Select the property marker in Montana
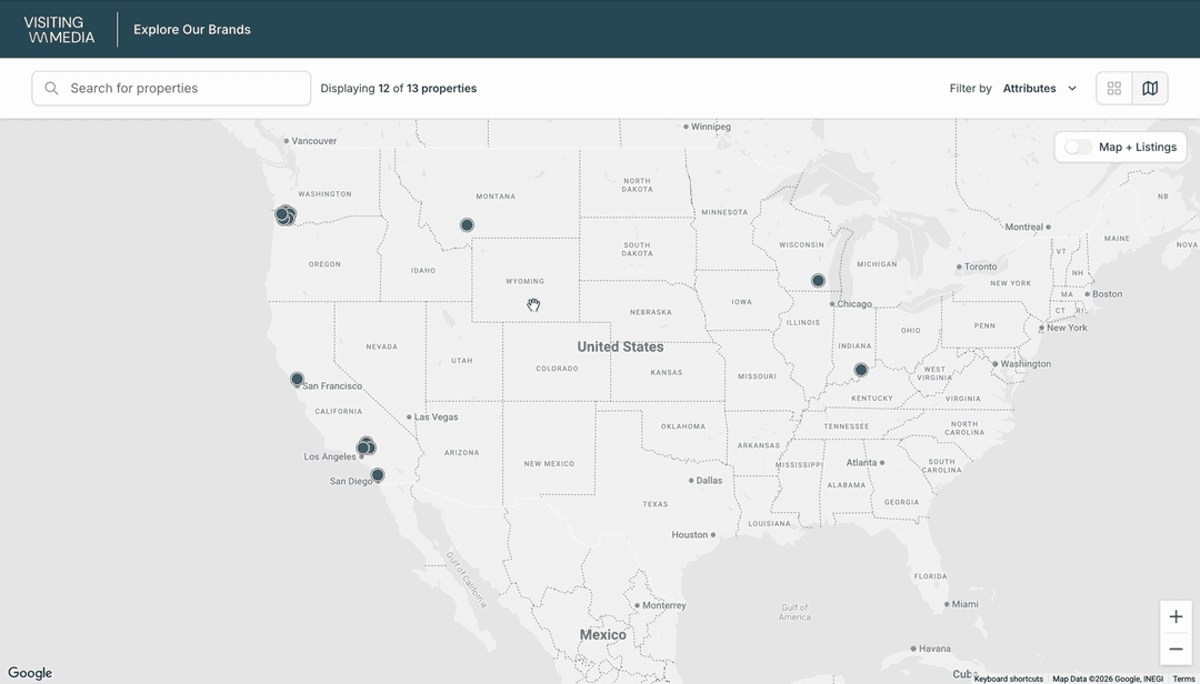 click(x=467, y=225)
